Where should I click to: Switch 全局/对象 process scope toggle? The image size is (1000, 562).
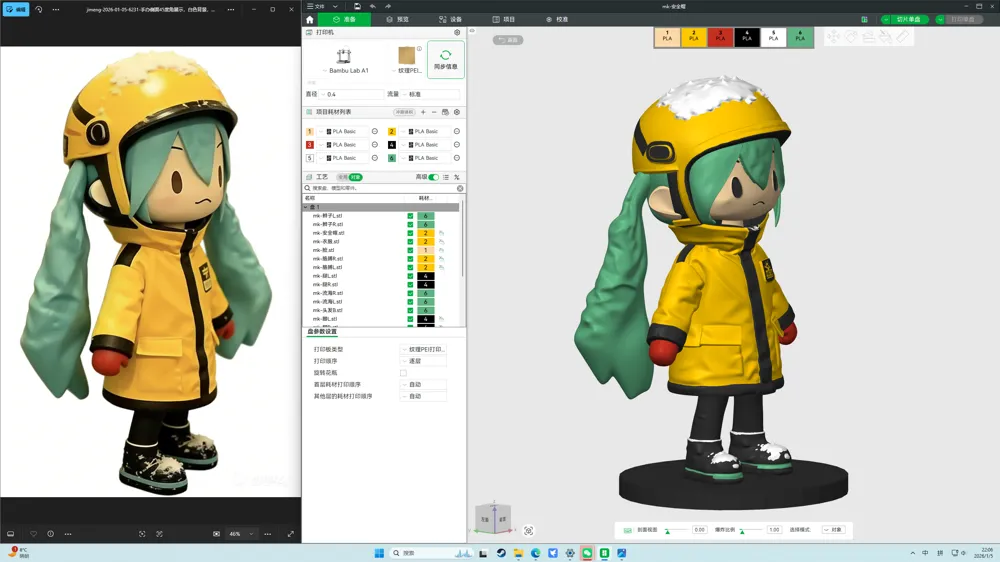coord(349,177)
